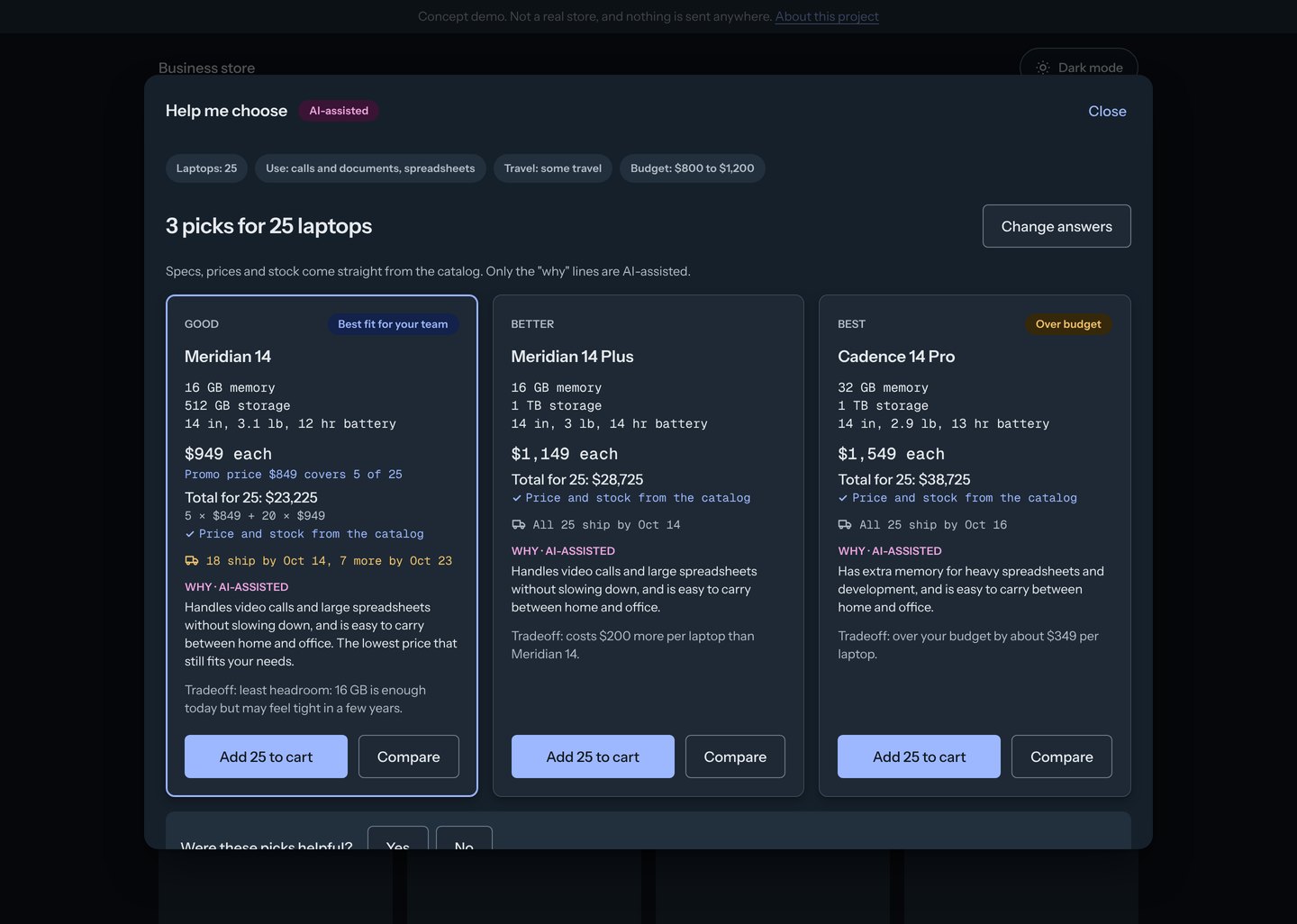Click Total for 25: $38,725
The width and height of the screenshot is (1297, 924).
click(904, 479)
